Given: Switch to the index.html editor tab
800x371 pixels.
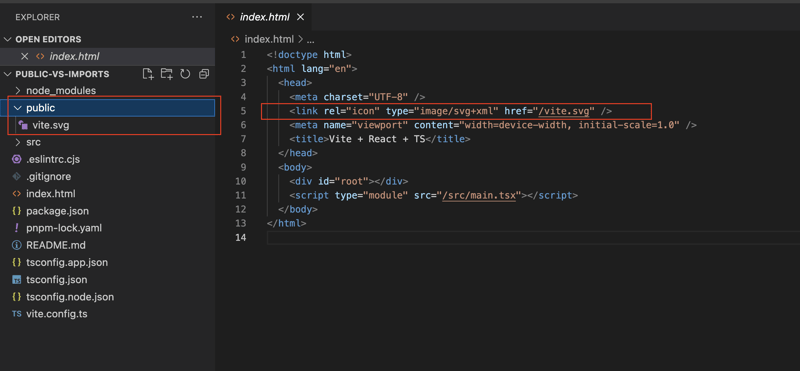Looking at the screenshot, I should (264, 17).
